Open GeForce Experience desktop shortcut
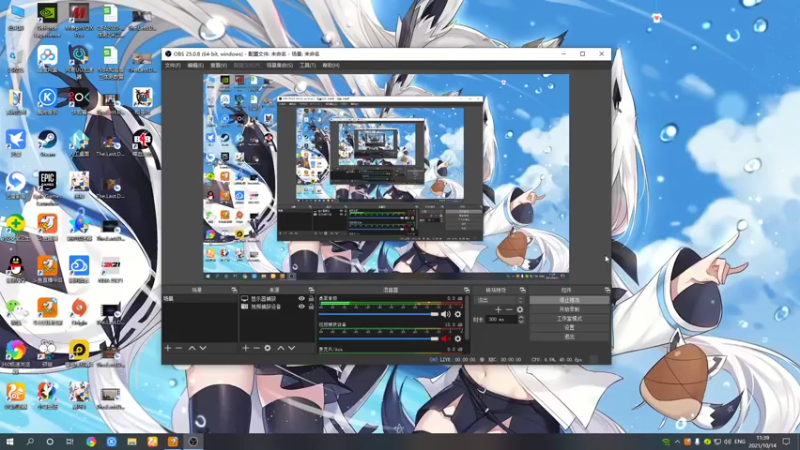 click(47, 20)
